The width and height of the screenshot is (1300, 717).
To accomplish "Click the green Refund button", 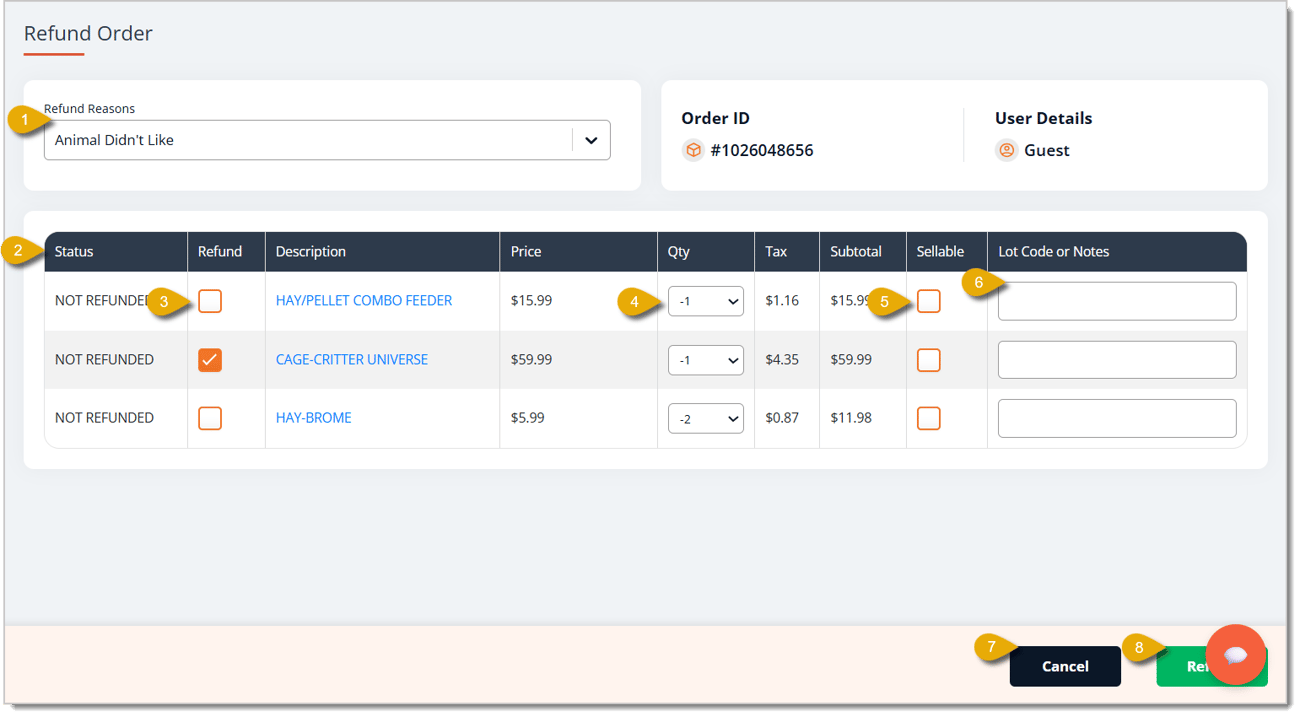I will [x=1182, y=666].
